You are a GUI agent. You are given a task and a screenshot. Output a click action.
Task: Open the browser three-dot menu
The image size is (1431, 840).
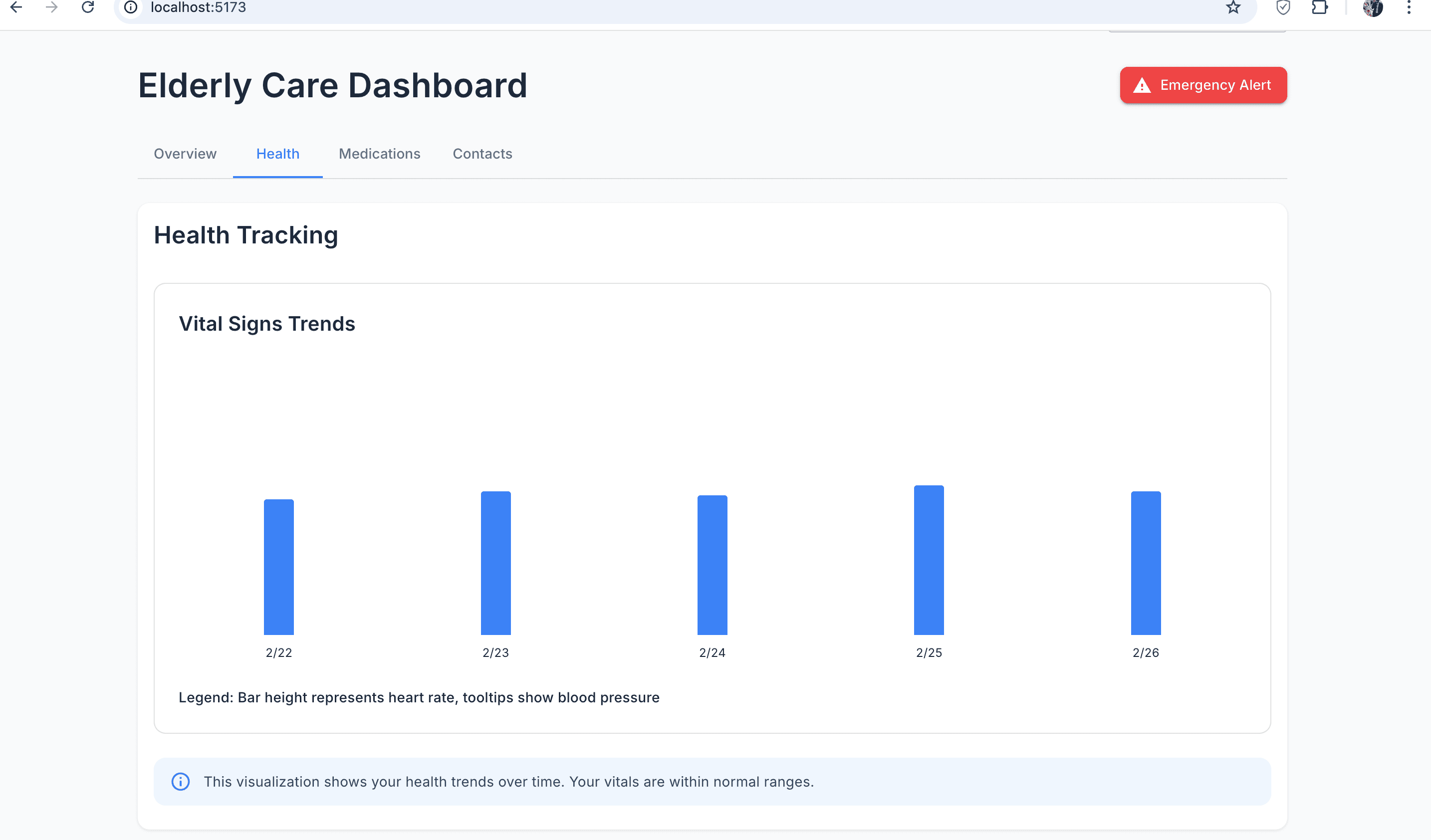coord(1409,7)
